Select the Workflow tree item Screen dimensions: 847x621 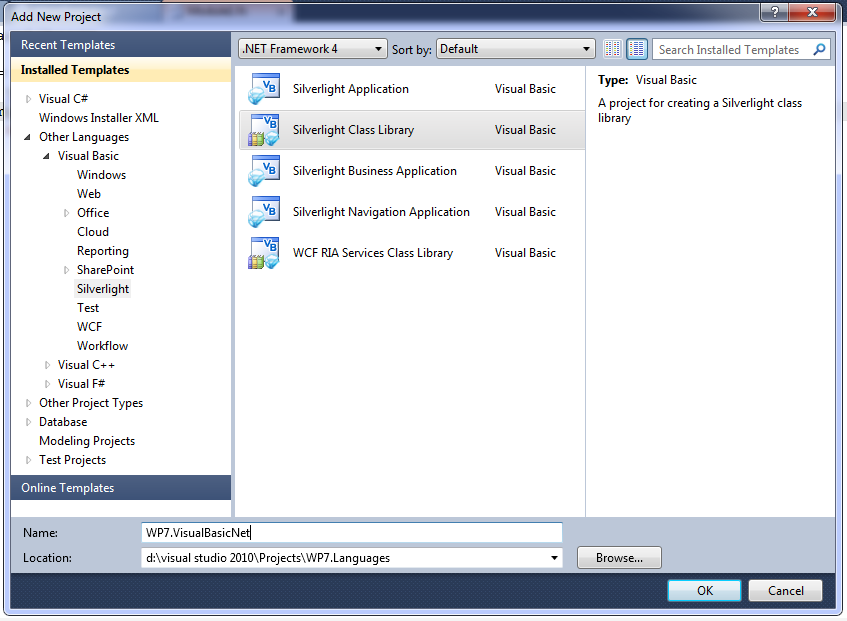(103, 346)
